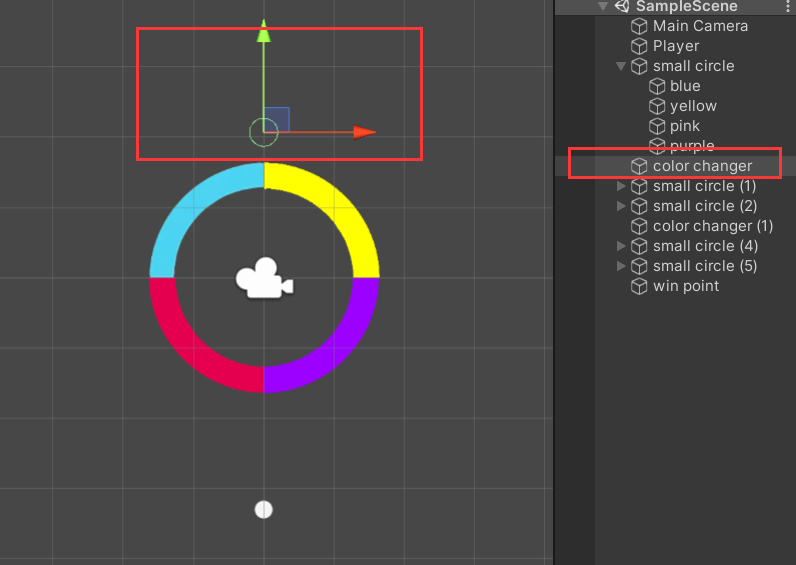Click the blue XY-plane handle square of gizmo
The width and height of the screenshot is (796, 565).
click(x=277, y=119)
